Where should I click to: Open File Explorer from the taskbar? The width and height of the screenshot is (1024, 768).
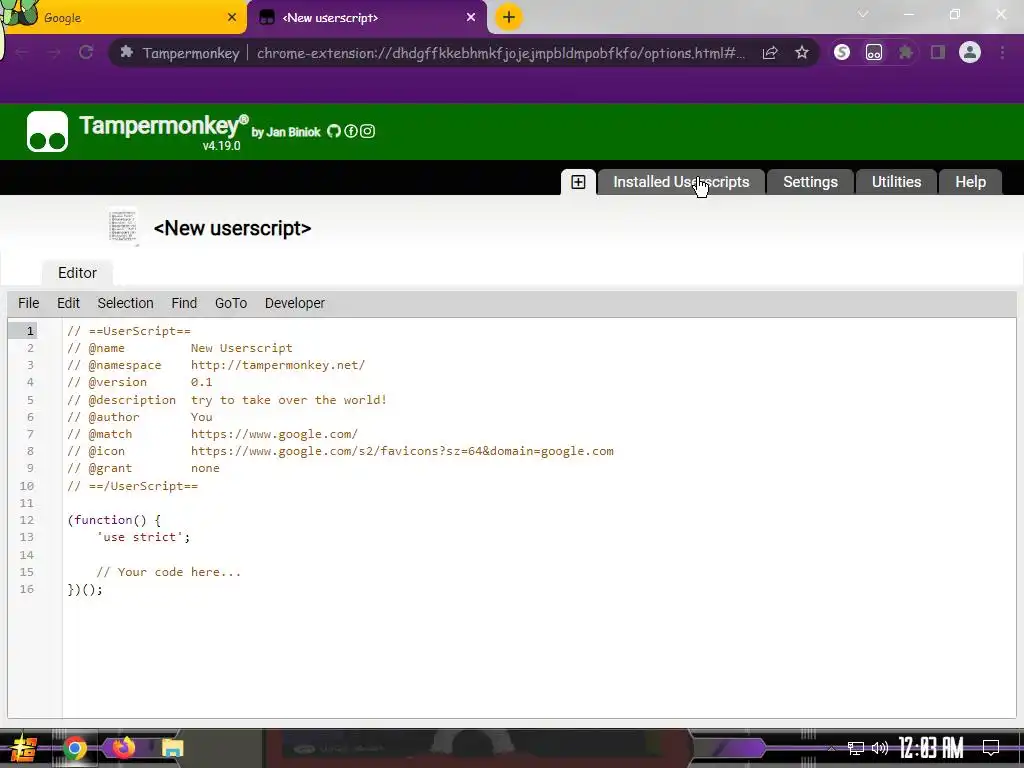click(172, 748)
